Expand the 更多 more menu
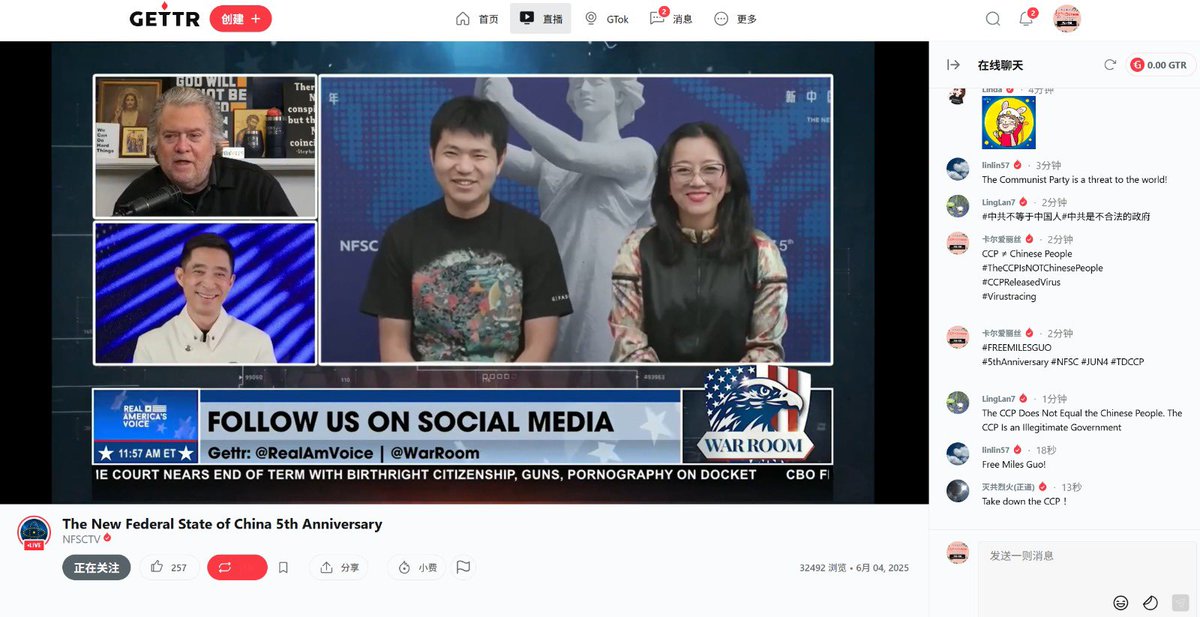 pos(735,19)
